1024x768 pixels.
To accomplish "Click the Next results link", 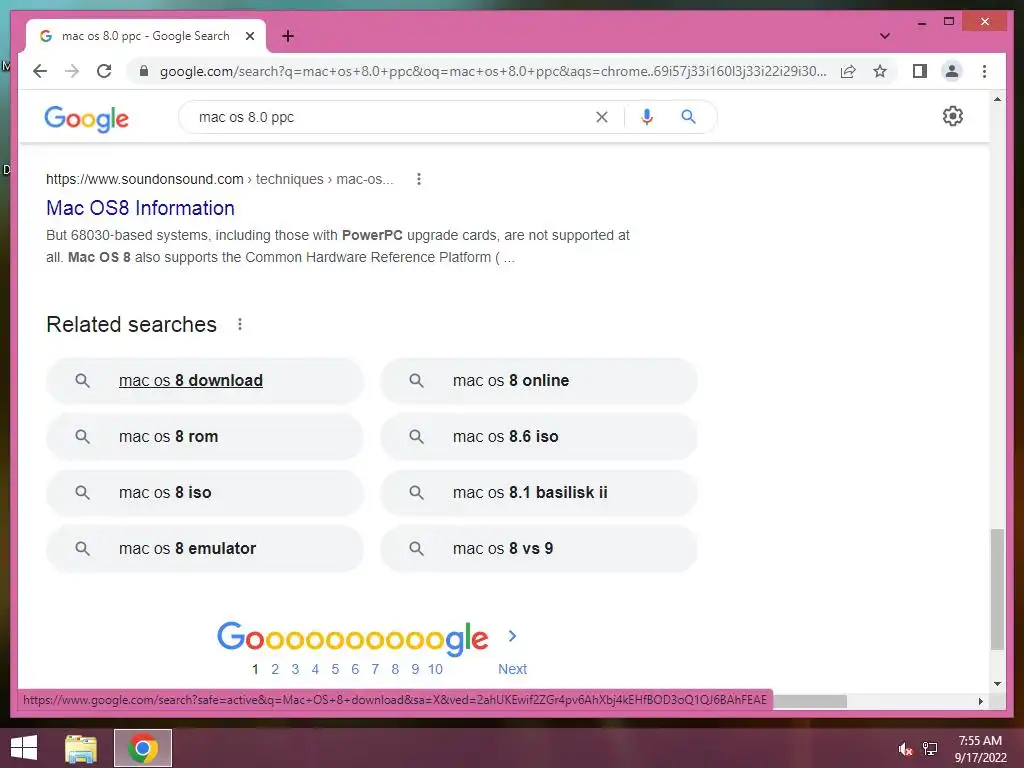I will coord(512,669).
